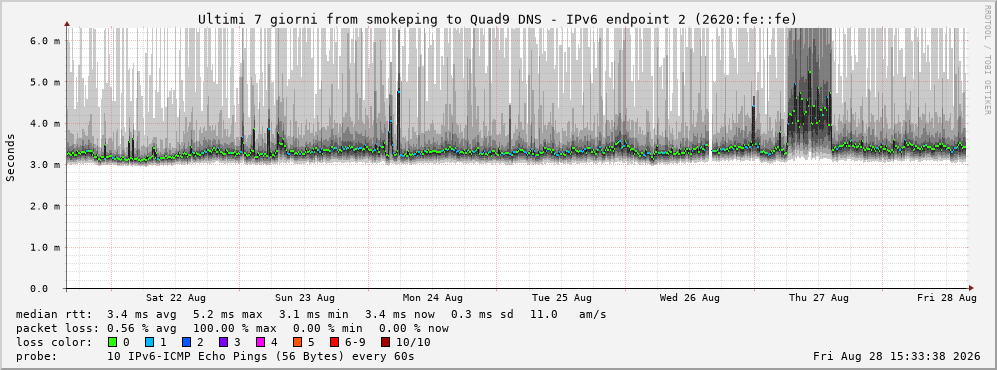Click the Seconds y-axis label

pyautogui.click(x=11, y=158)
